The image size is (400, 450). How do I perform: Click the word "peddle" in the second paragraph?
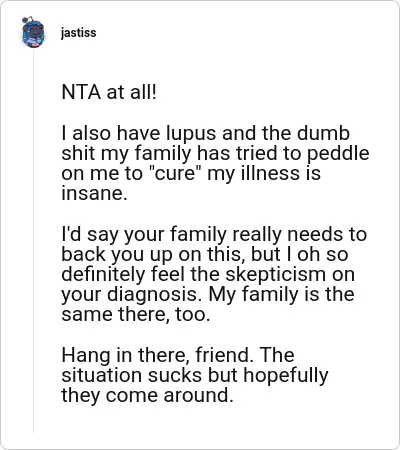click(338, 154)
